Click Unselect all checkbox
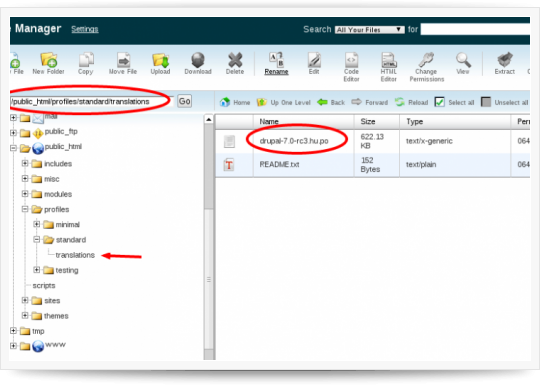540x385 pixels. tap(486, 102)
